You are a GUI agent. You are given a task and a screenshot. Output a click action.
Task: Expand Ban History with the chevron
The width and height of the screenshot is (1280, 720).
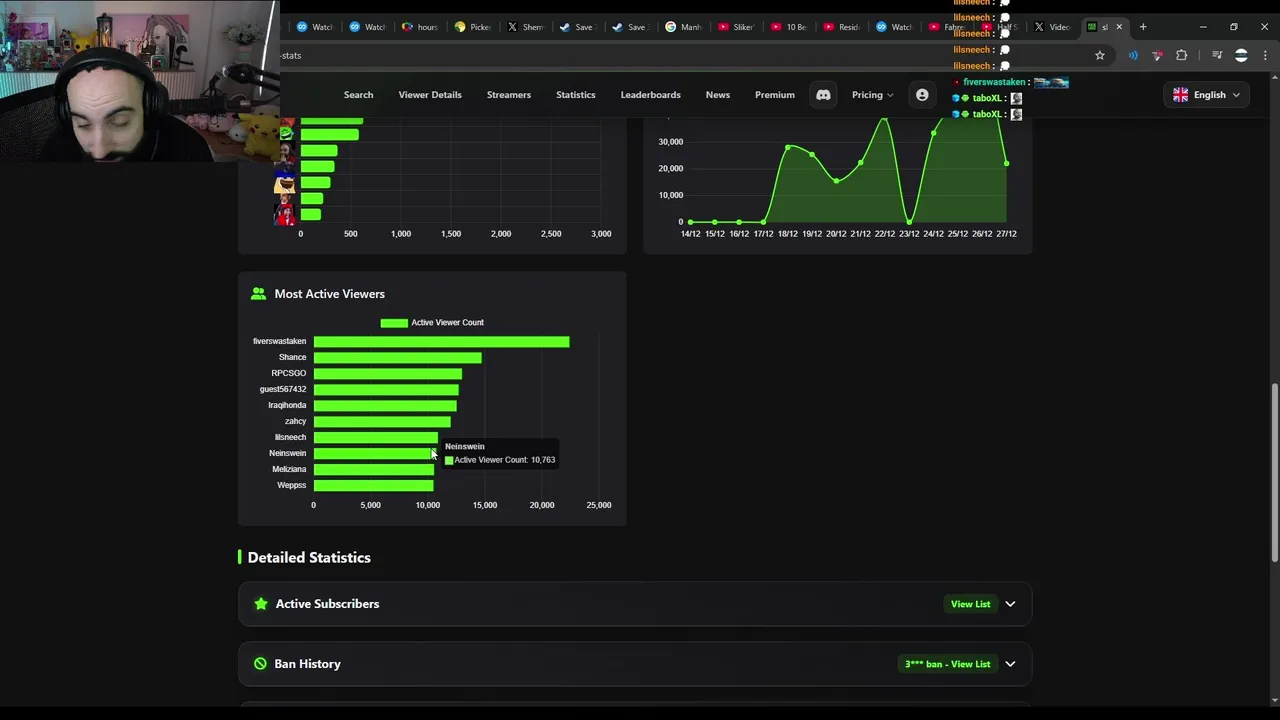coord(1010,664)
